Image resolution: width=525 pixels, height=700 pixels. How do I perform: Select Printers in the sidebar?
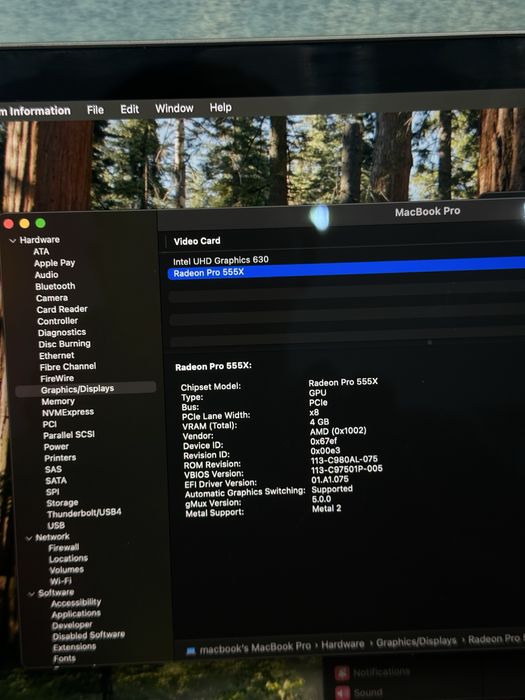pyautogui.click(x=60, y=458)
